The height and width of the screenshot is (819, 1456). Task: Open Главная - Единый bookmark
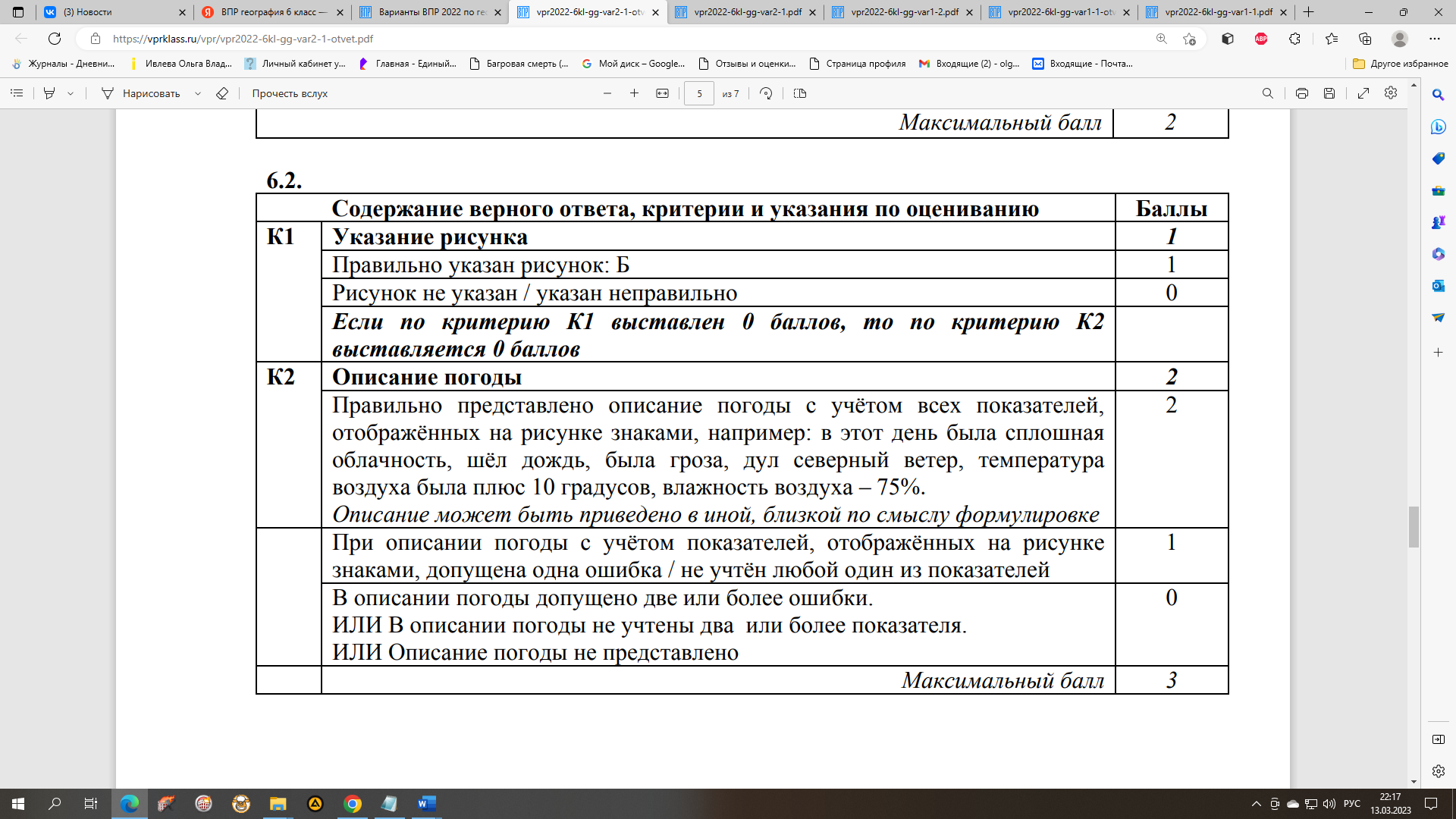point(408,64)
